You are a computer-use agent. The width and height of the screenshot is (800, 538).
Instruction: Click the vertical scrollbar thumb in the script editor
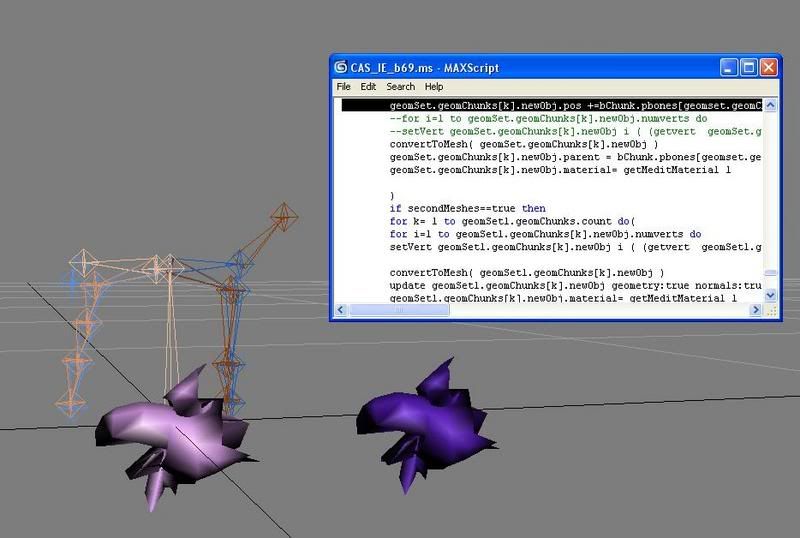(x=770, y=273)
